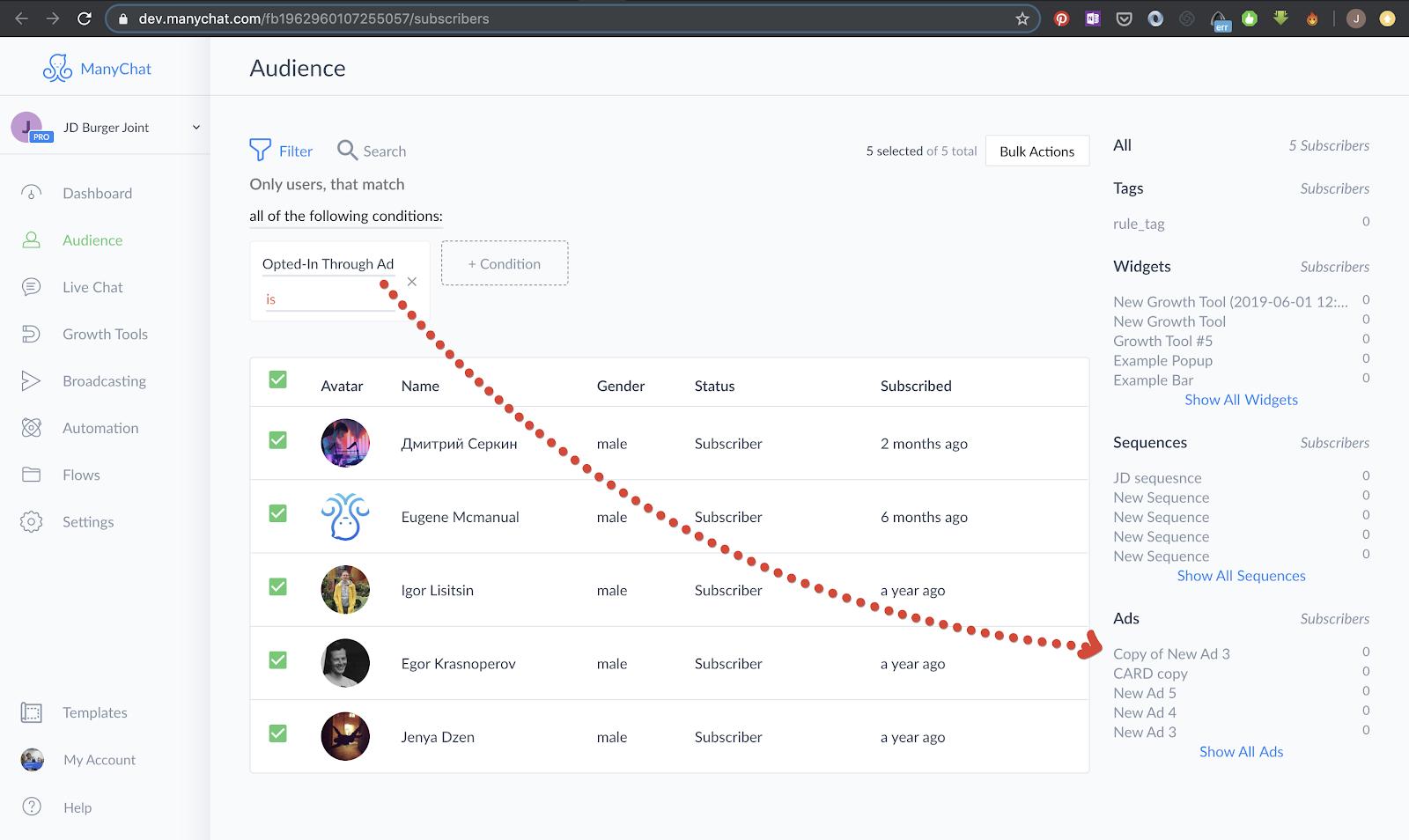The image size is (1409, 840).
Task: Open the Automation sidebar icon
Action: coord(31,428)
